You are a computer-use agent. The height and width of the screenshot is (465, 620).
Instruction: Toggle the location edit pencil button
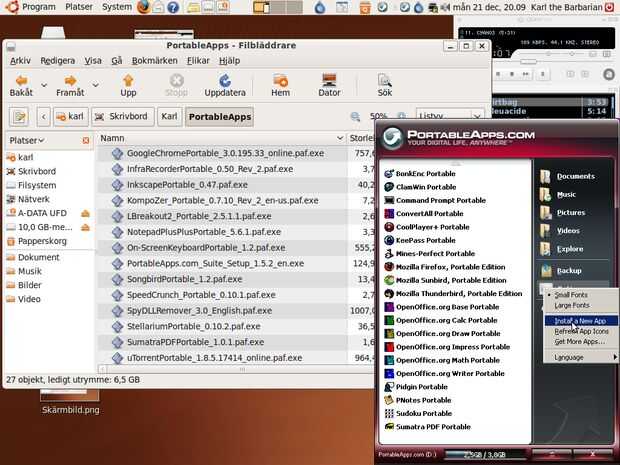(x=19, y=117)
